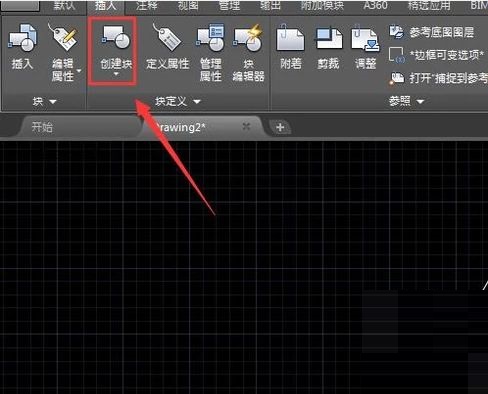Open the 精选应用 ribbon tab
Screen dimensions: 488x394
tap(429, 5)
